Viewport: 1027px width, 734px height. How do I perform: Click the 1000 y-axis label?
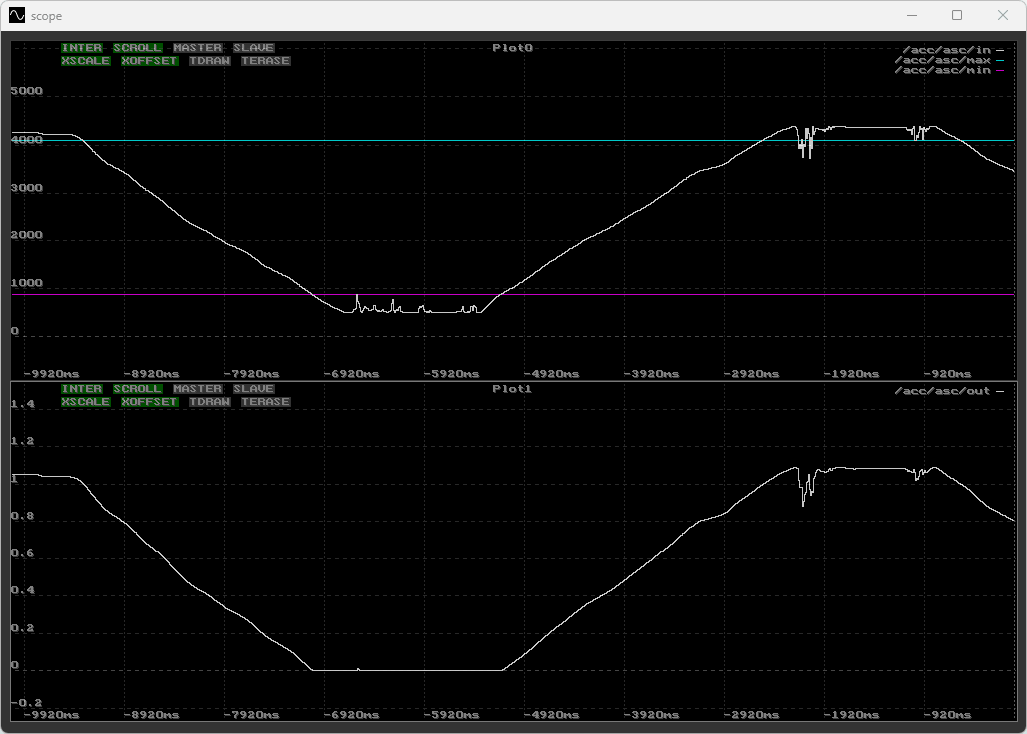pos(27,283)
